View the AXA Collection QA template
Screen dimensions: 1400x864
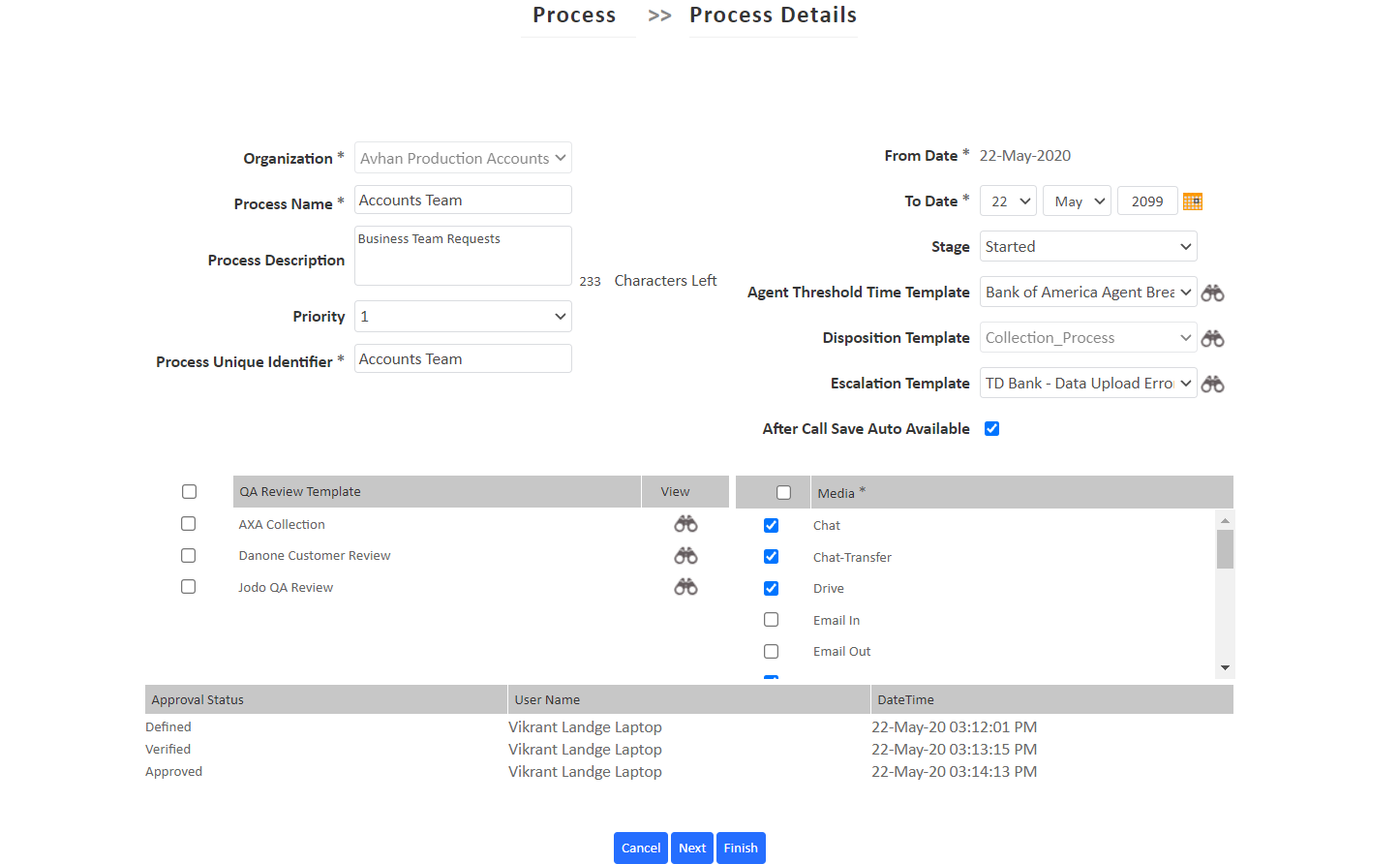pyautogui.click(x=685, y=523)
